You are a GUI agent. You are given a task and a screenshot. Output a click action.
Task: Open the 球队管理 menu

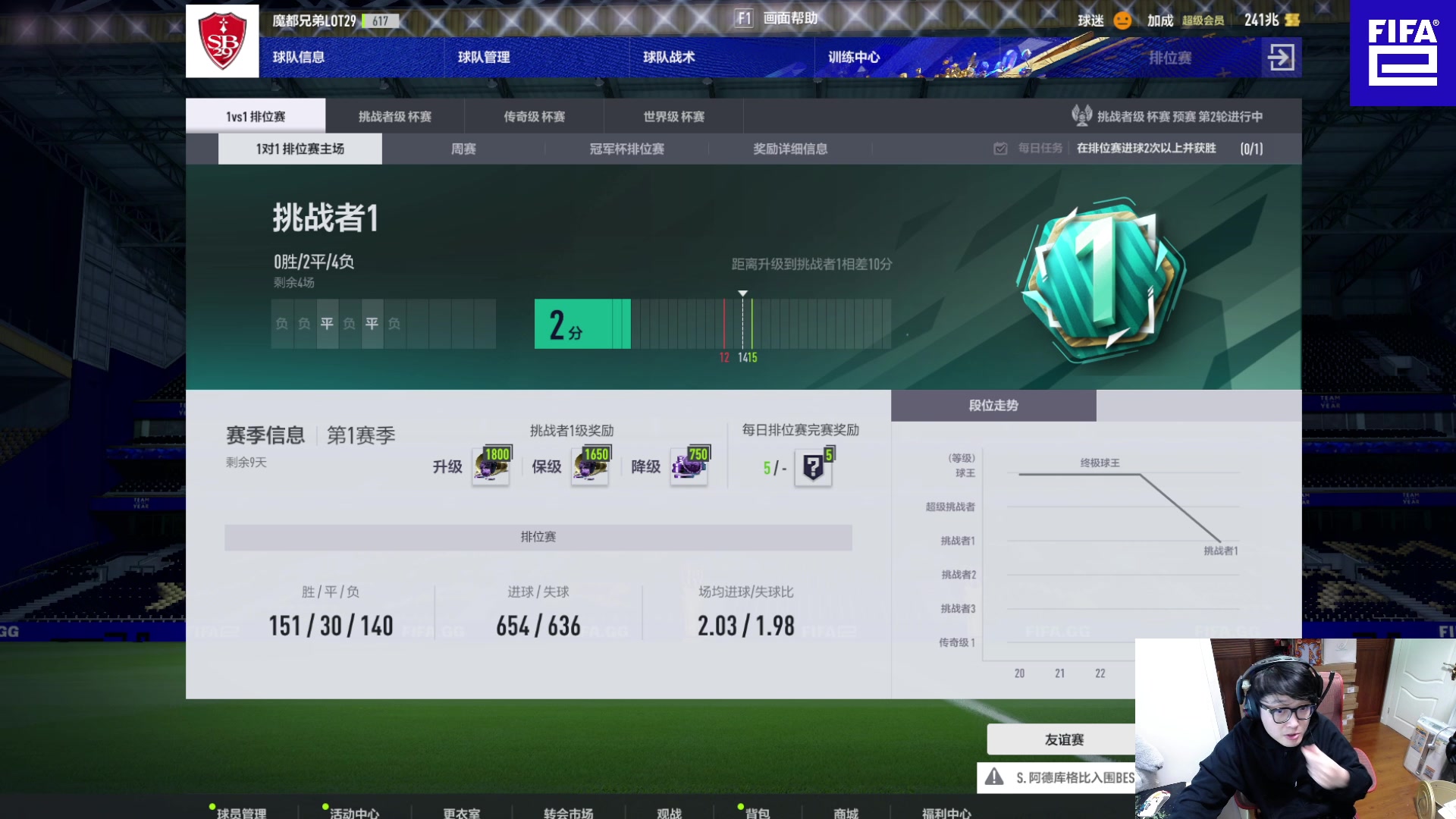[x=484, y=57]
